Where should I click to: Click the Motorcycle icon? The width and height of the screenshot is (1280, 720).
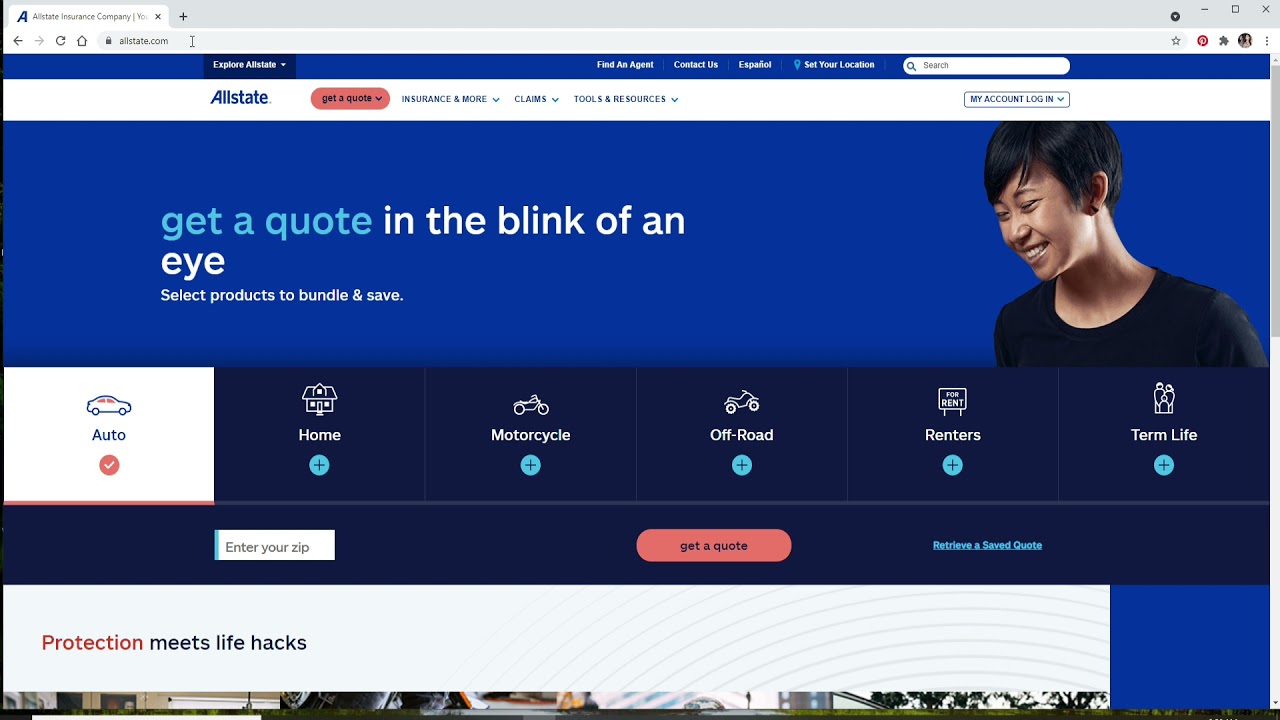point(531,404)
